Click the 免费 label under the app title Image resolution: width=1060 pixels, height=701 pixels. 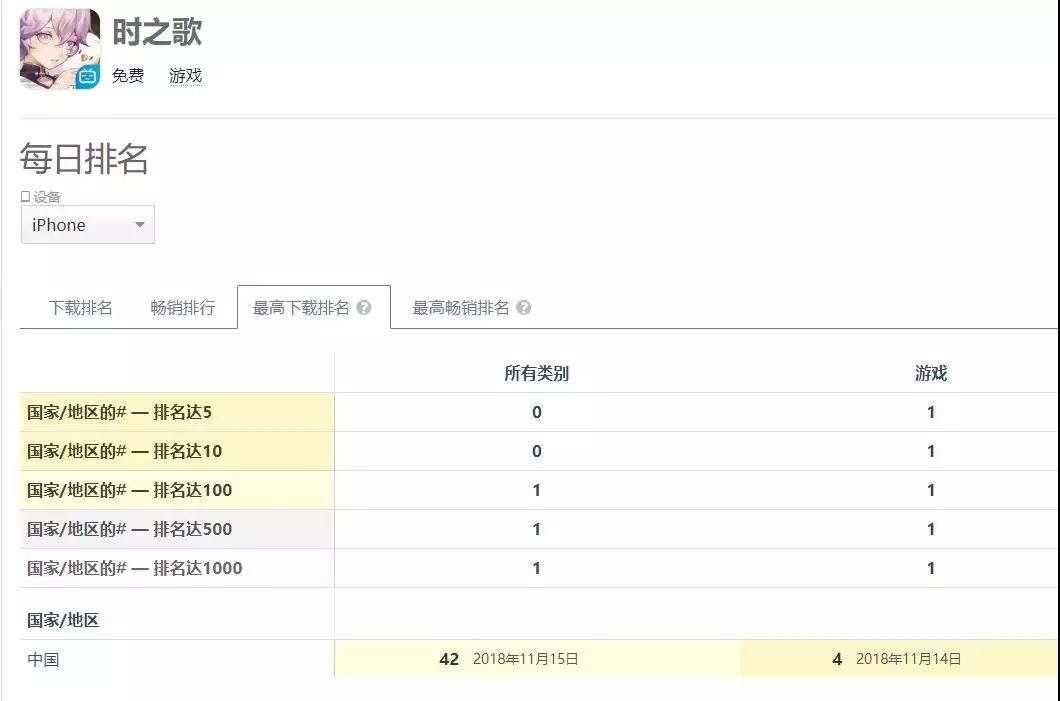(x=128, y=76)
